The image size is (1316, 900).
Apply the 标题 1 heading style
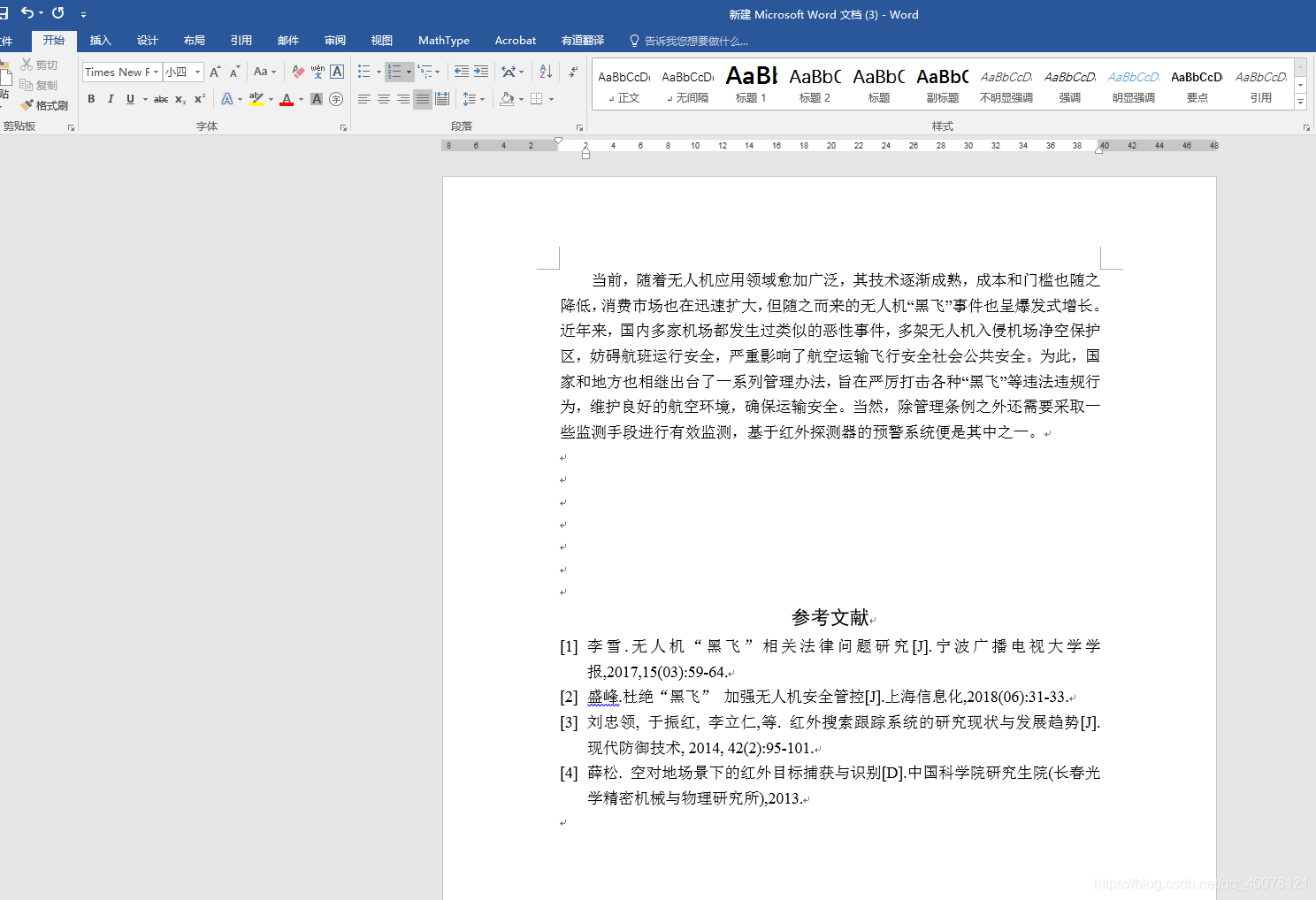tap(752, 86)
